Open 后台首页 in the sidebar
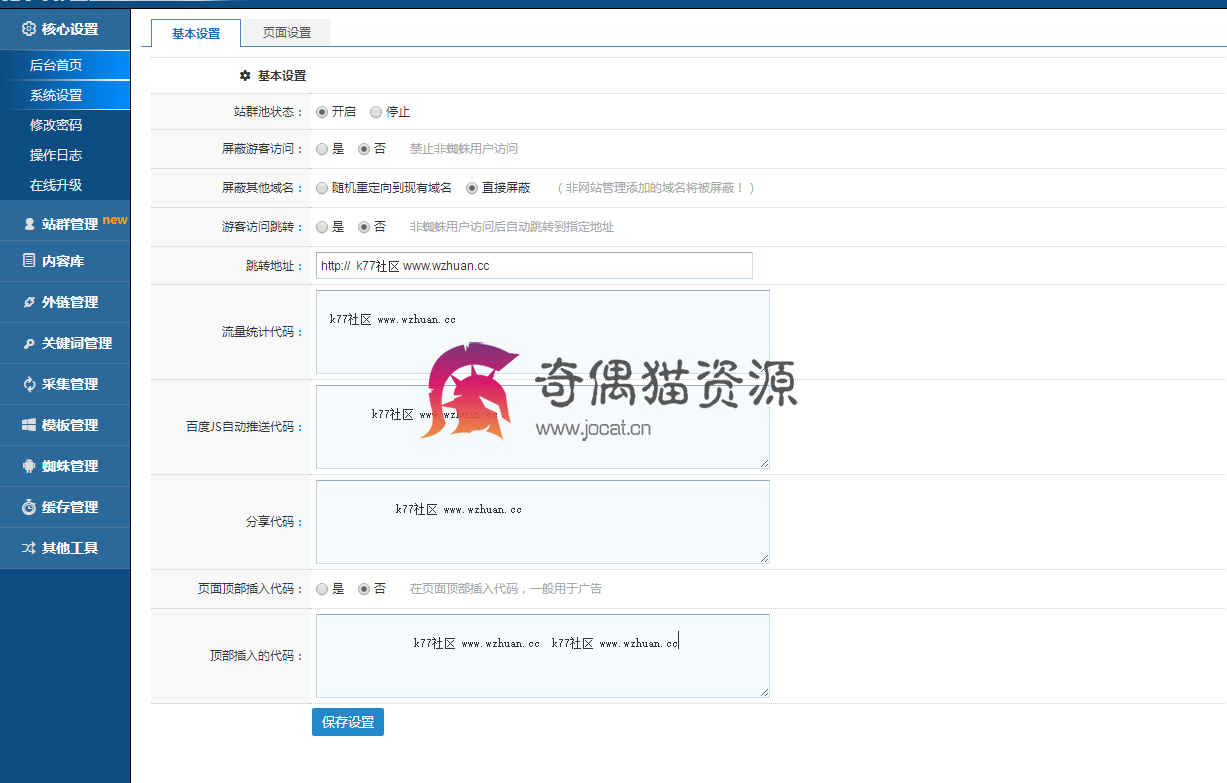Screen dimensions: 1227x783 tap(65, 65)
